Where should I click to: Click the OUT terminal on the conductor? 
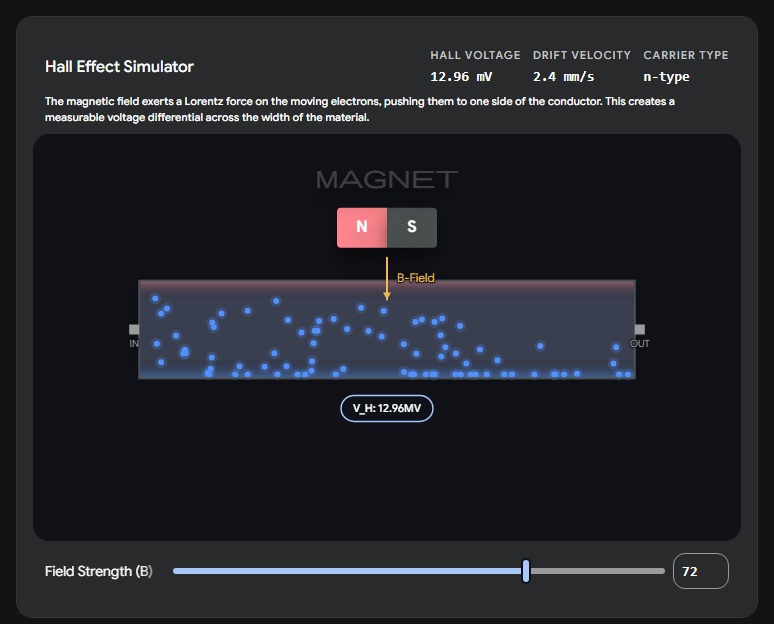(640, 330)
